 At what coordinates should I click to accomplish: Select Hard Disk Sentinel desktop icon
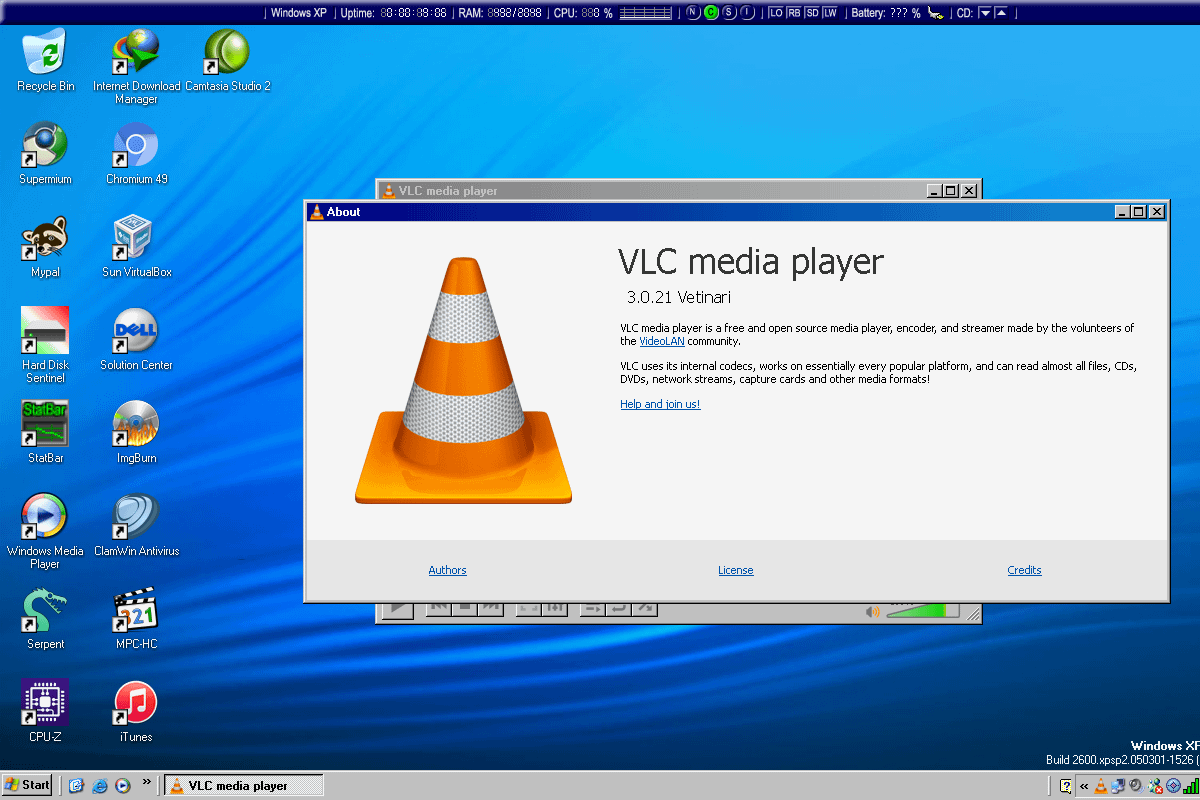pos(45,345)
